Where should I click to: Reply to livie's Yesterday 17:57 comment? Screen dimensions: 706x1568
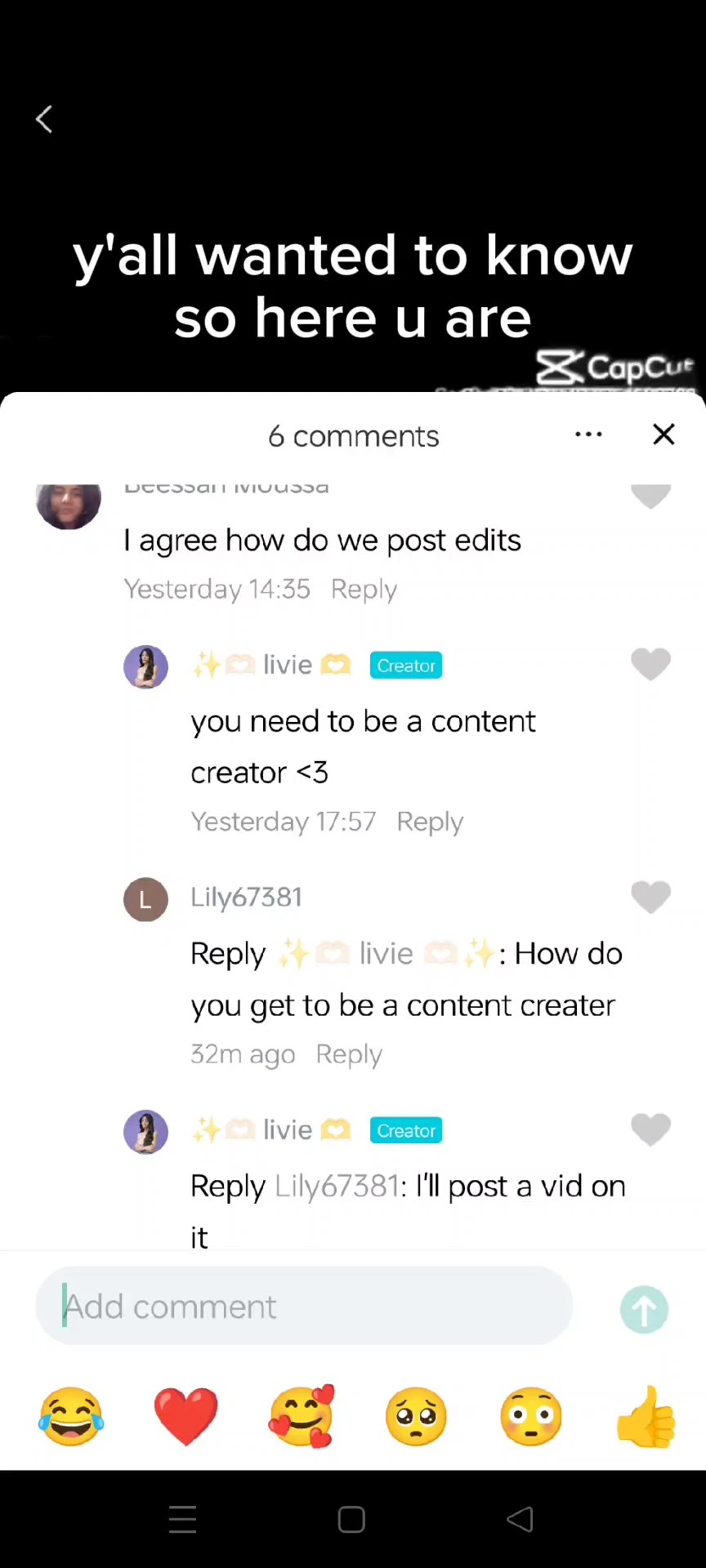point(430,822)
